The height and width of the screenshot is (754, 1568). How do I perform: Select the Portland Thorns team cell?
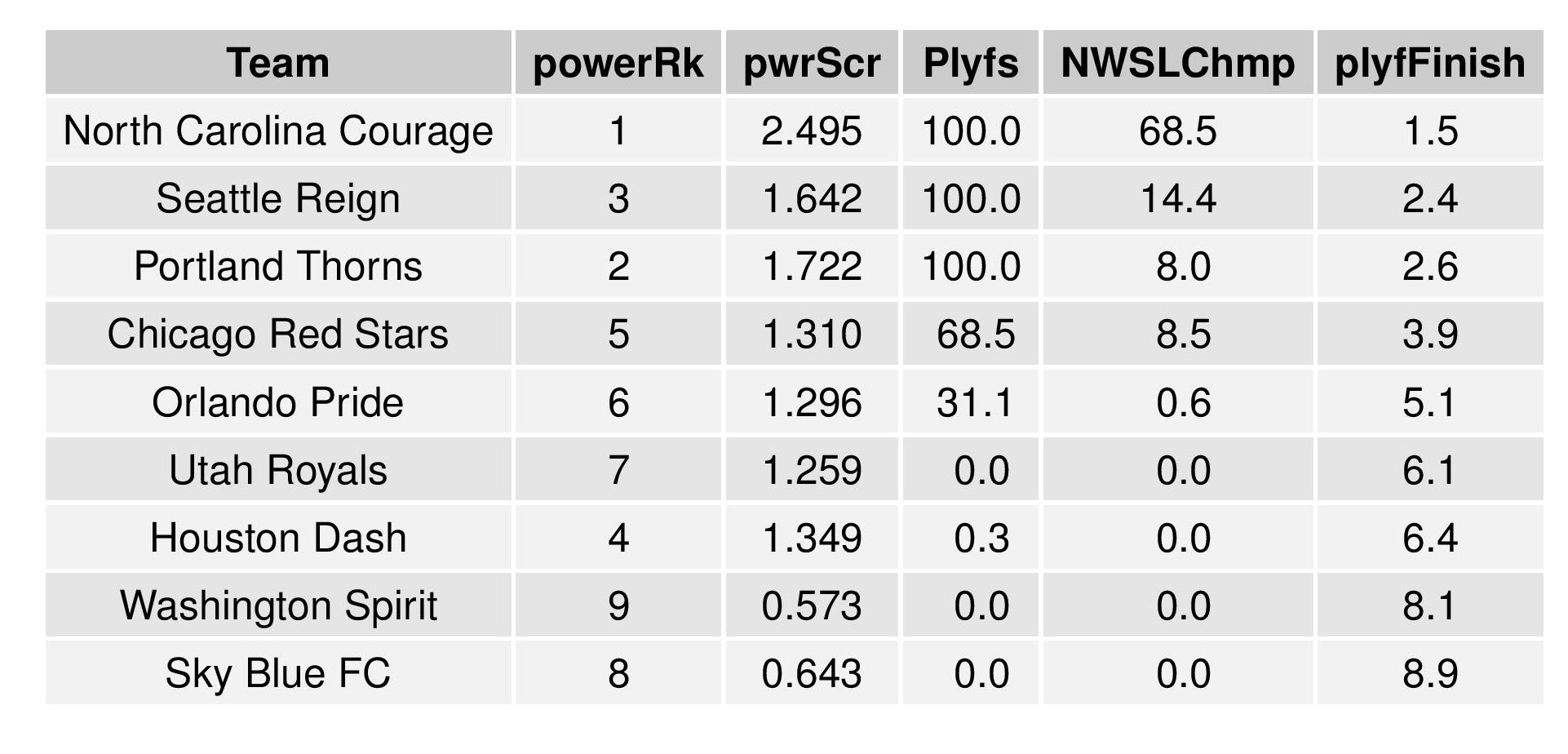[278, 266]
